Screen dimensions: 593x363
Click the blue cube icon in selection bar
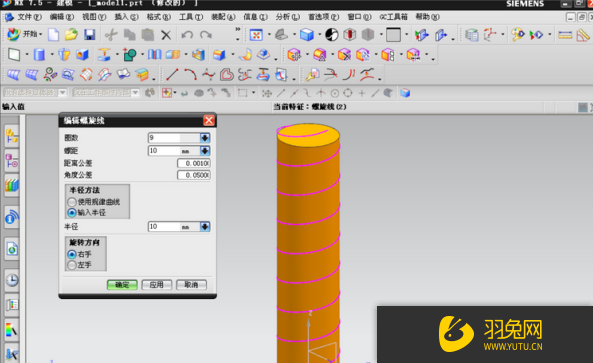tap(405, 93)
